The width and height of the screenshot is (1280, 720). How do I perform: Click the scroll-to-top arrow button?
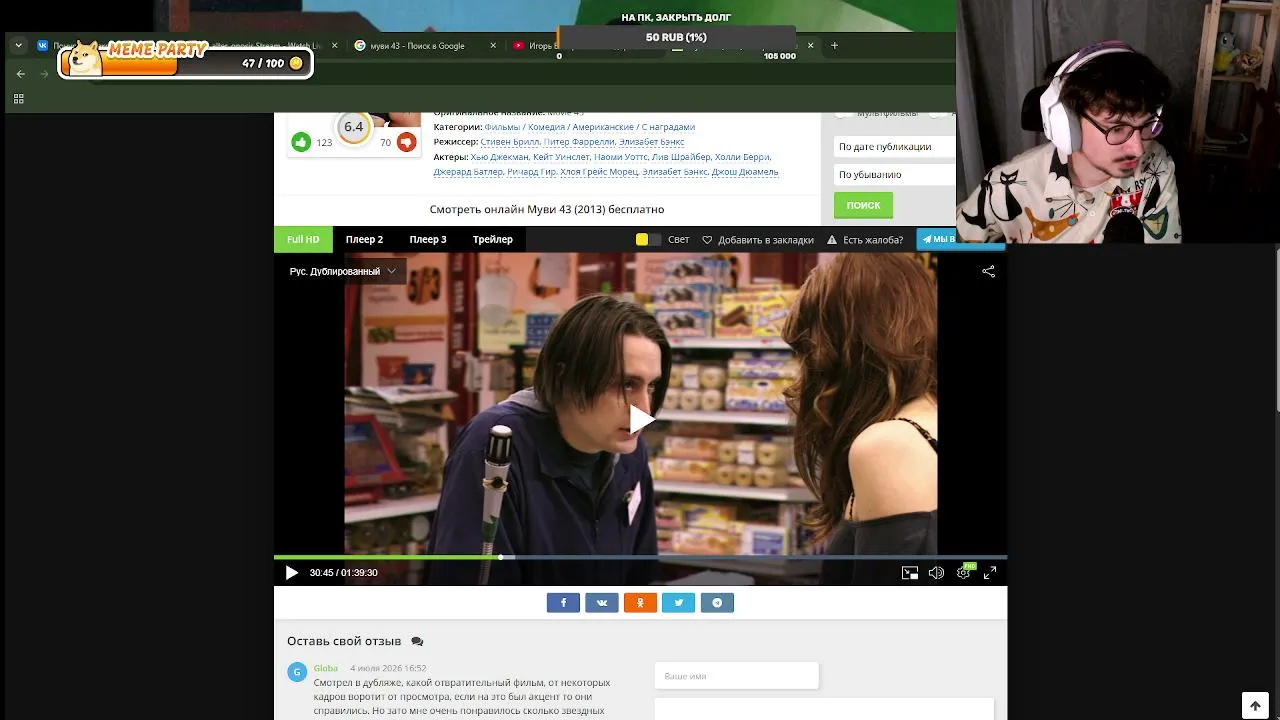[1255, 705]
